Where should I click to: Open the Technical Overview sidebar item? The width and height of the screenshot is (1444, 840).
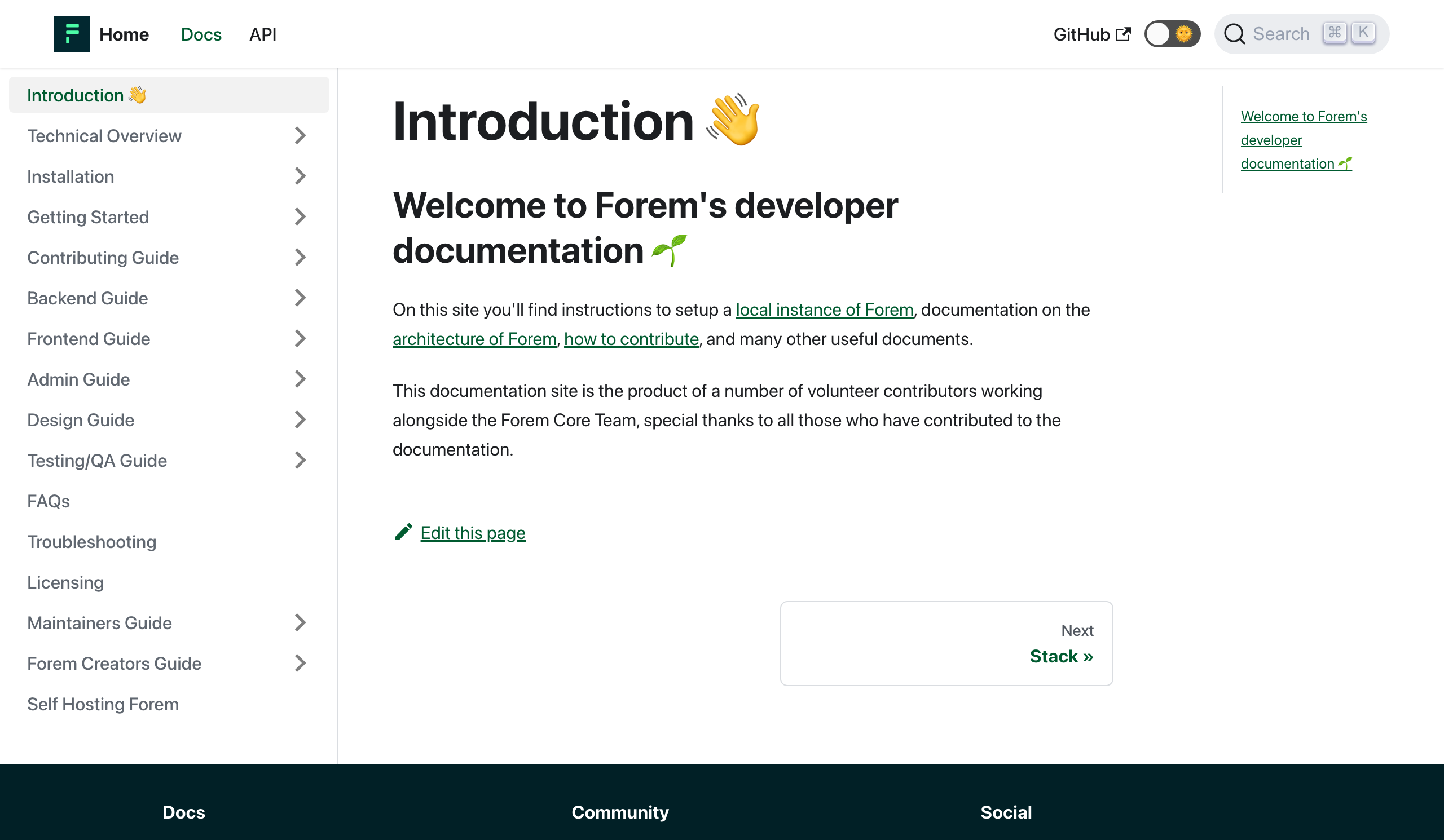click(104, 136)
